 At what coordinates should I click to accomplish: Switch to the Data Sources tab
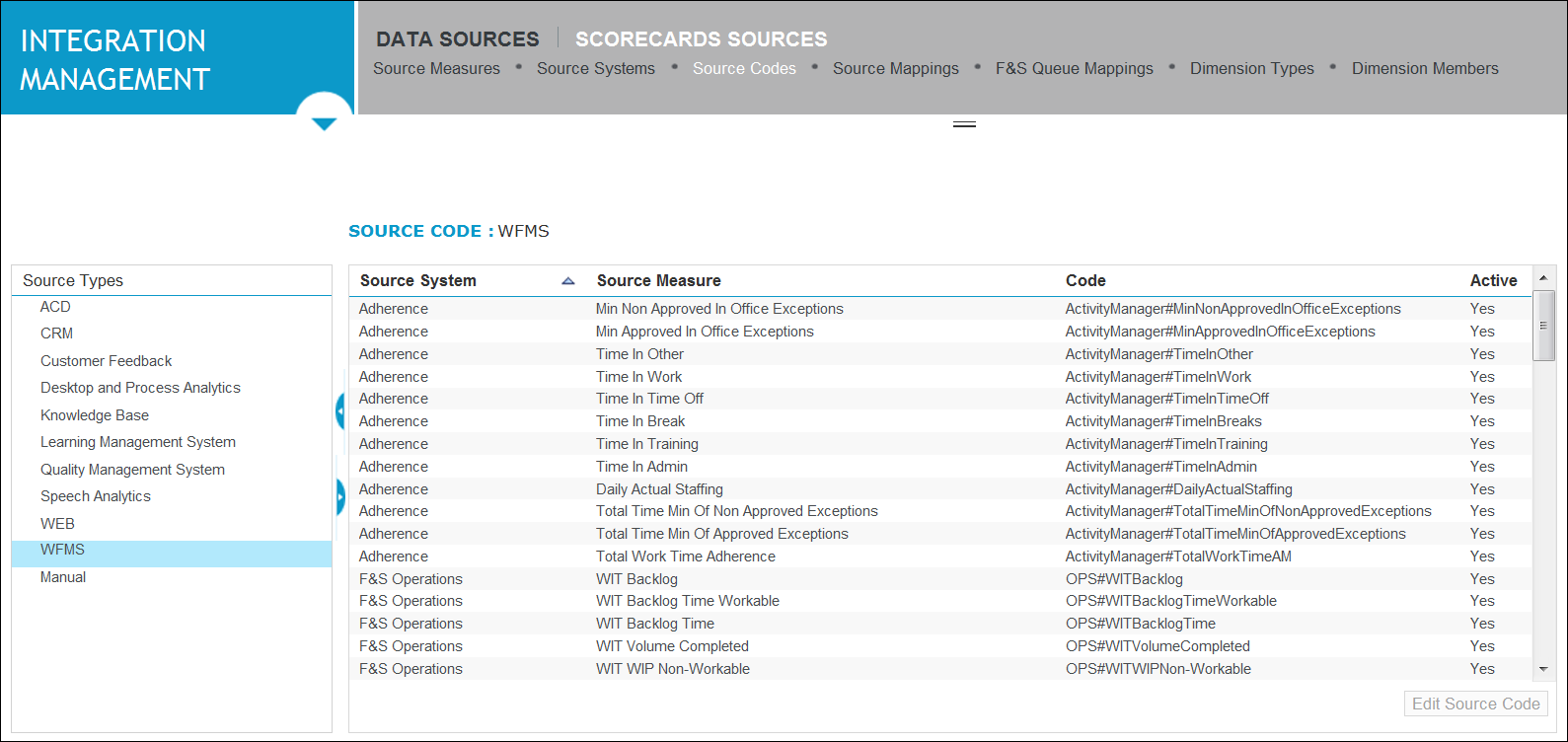(x=458, y=39)
